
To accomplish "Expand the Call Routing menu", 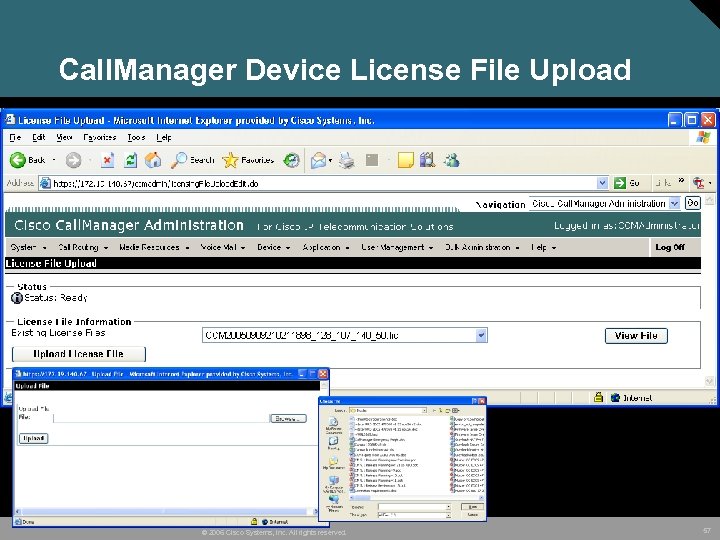I will point(83,248).
